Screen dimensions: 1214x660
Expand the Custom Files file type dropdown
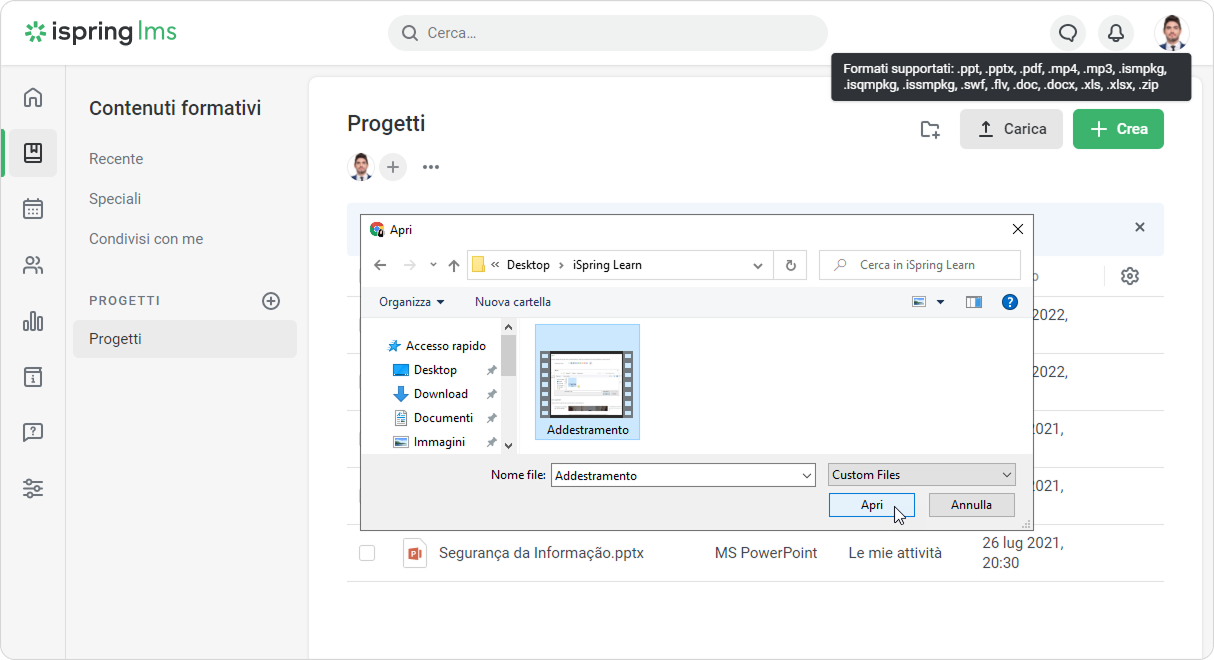pos(1006,475)
